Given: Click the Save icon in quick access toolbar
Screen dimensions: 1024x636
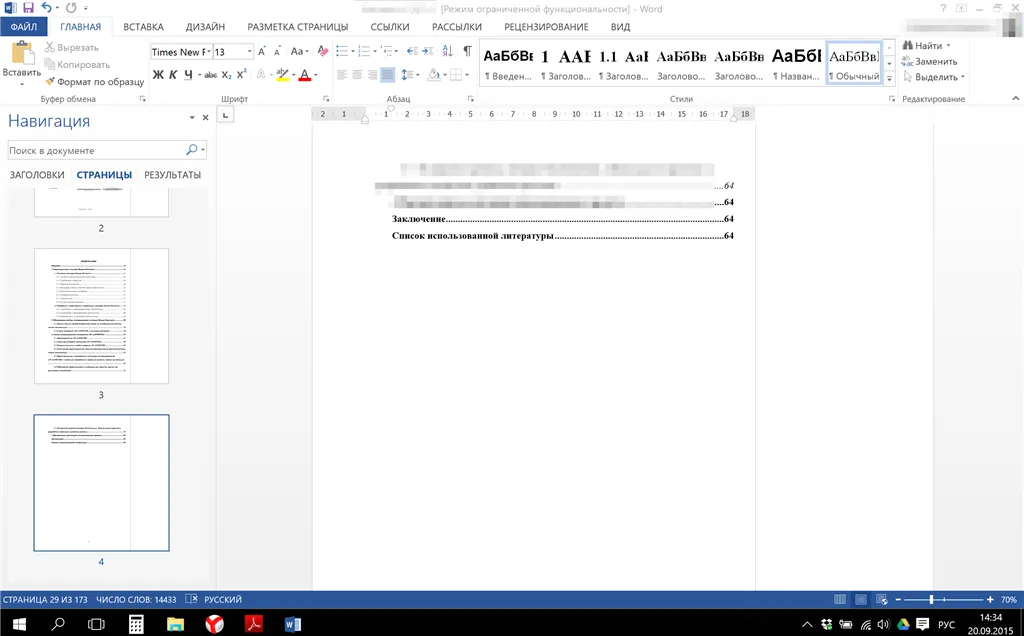Looking at the screenshot, I should [x=28, y=8].
